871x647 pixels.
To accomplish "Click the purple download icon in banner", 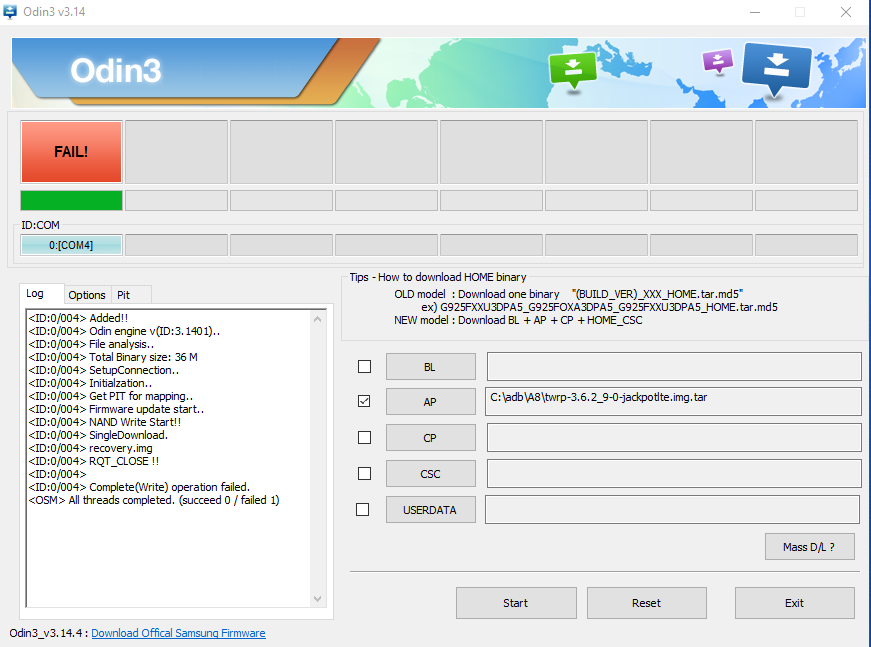I will tap(717, 61).
